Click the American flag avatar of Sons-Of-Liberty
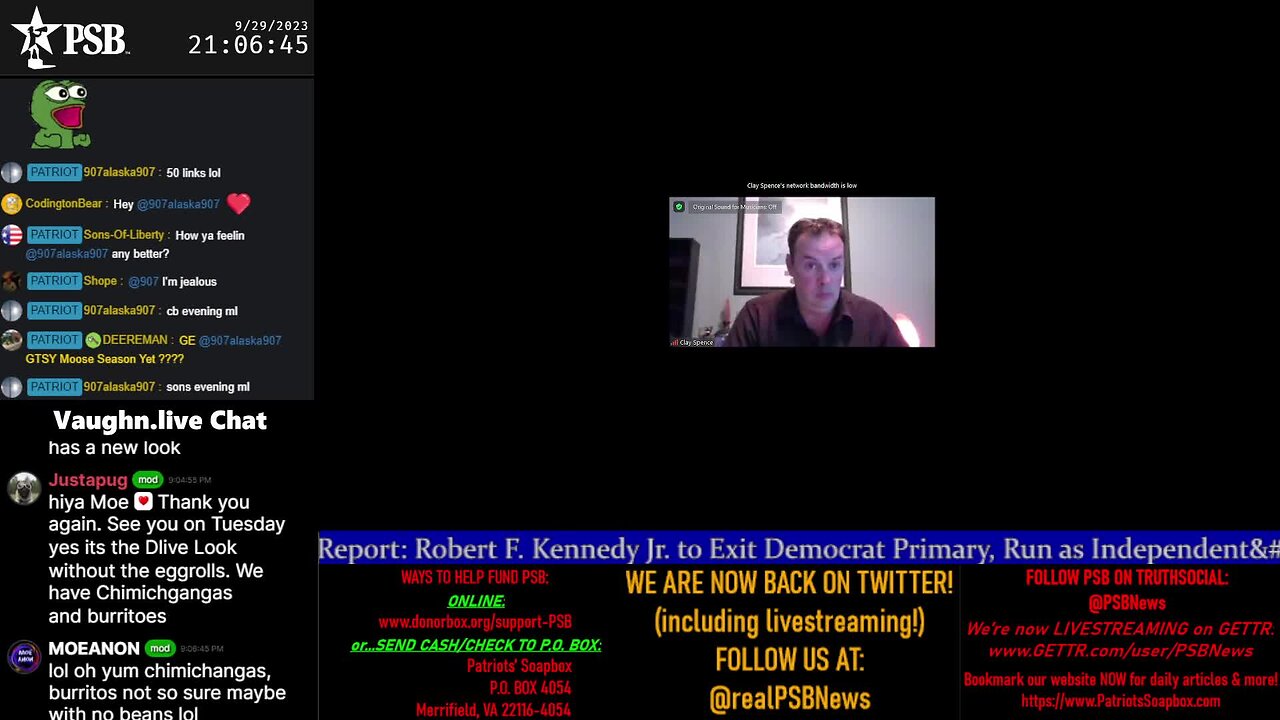 [12, 235]
